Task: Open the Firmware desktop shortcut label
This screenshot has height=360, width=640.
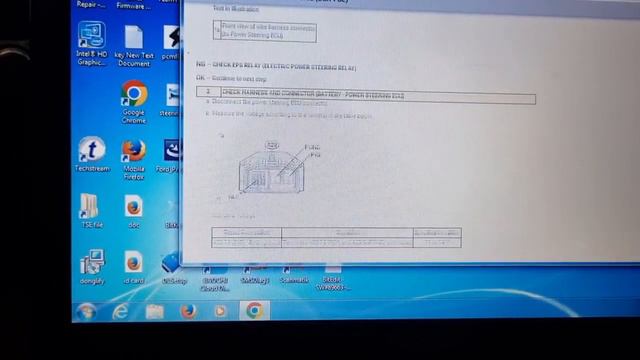Action: 133,5
